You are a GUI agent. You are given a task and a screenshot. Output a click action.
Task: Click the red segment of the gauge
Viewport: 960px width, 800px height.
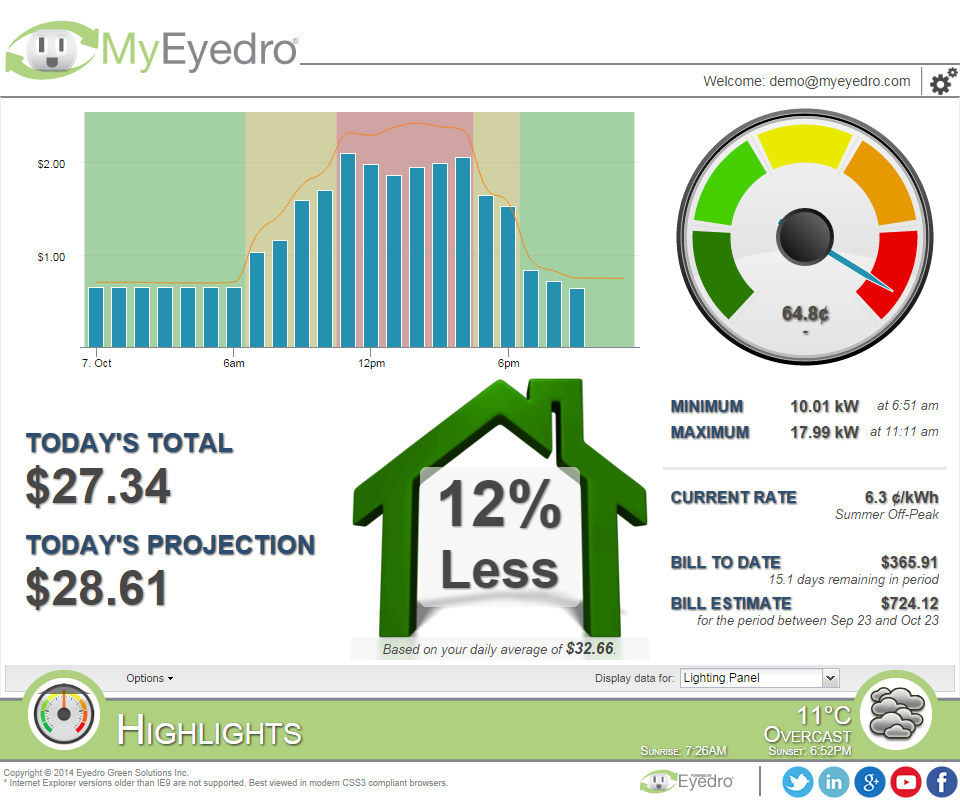tap(891, 270)
